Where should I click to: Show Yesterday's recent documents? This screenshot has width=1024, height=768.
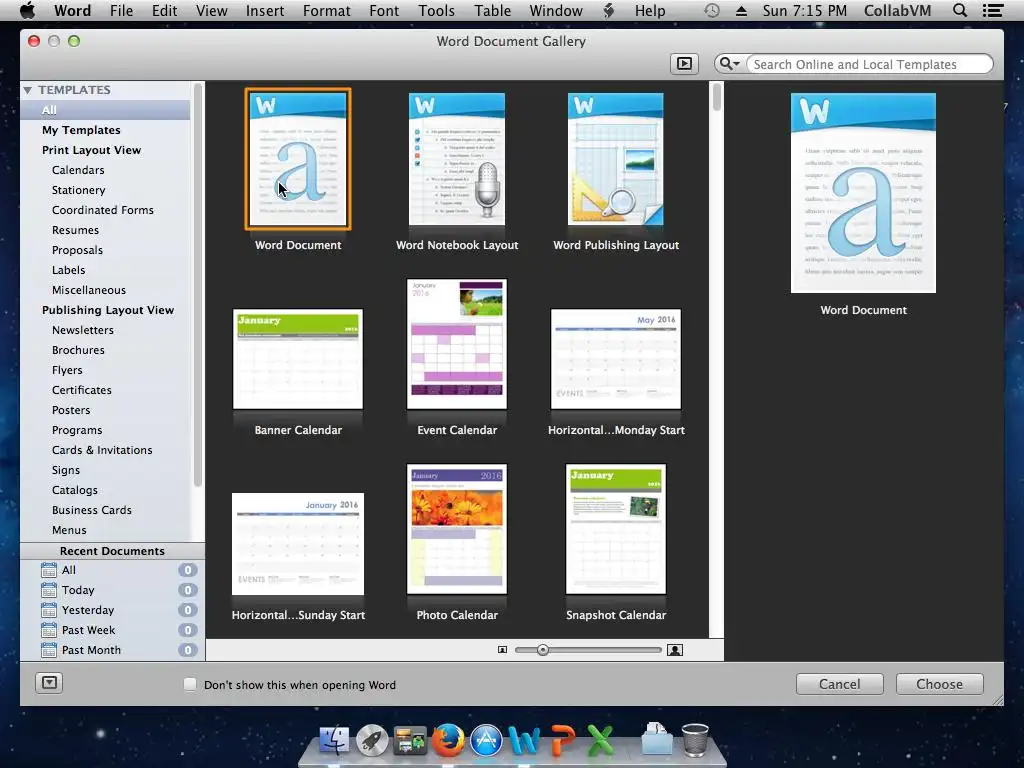coord(112,610)
